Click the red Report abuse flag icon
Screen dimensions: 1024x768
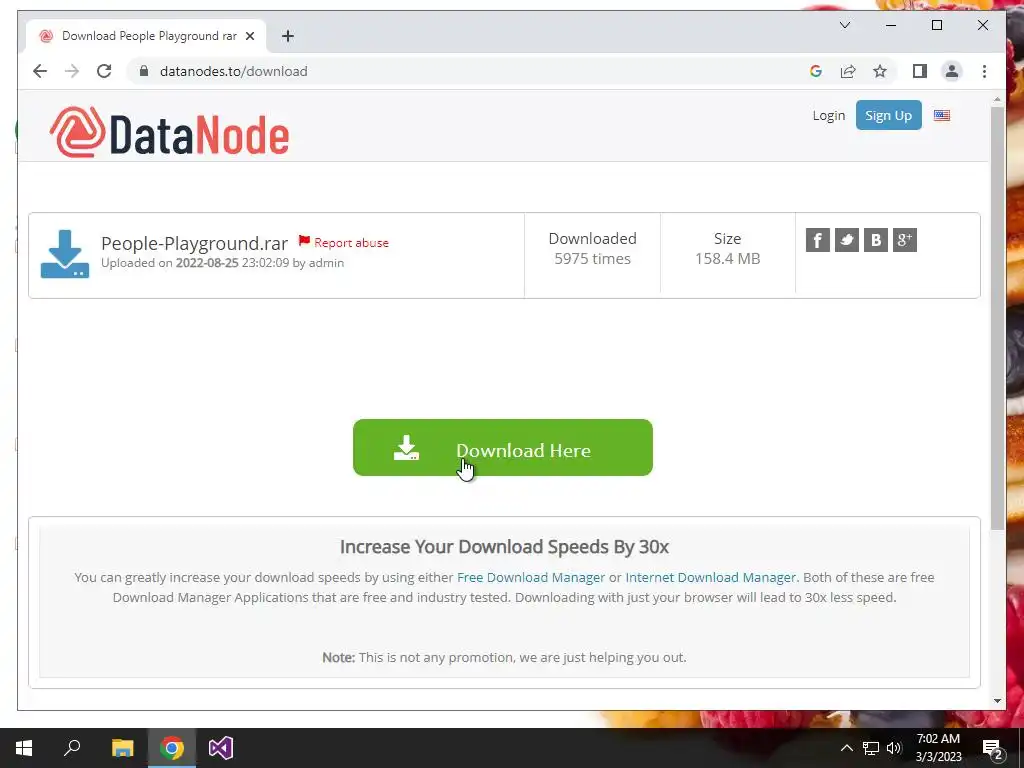(x=304, y=241)
